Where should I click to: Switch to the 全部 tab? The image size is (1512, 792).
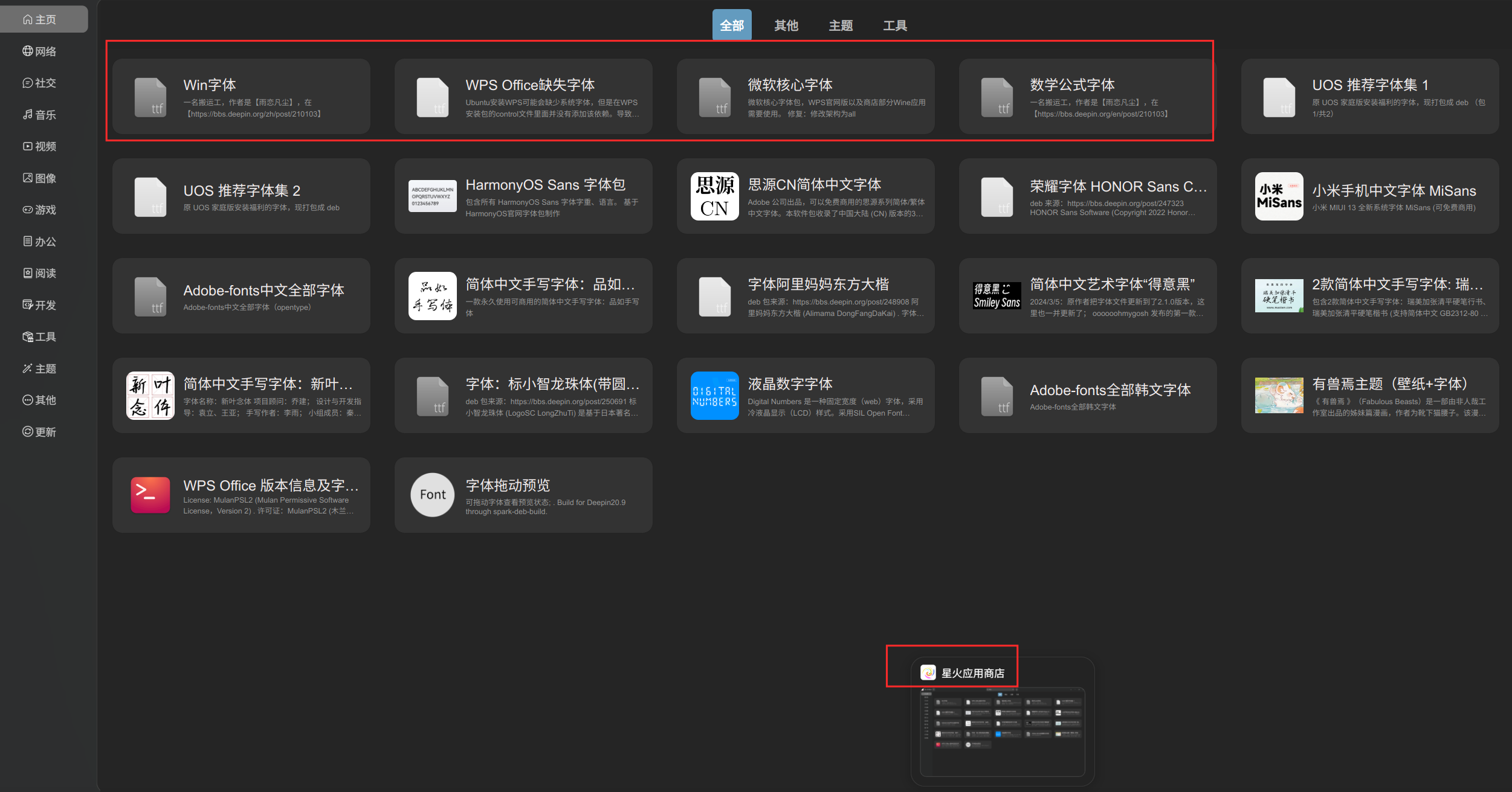[x=732, y=25]
